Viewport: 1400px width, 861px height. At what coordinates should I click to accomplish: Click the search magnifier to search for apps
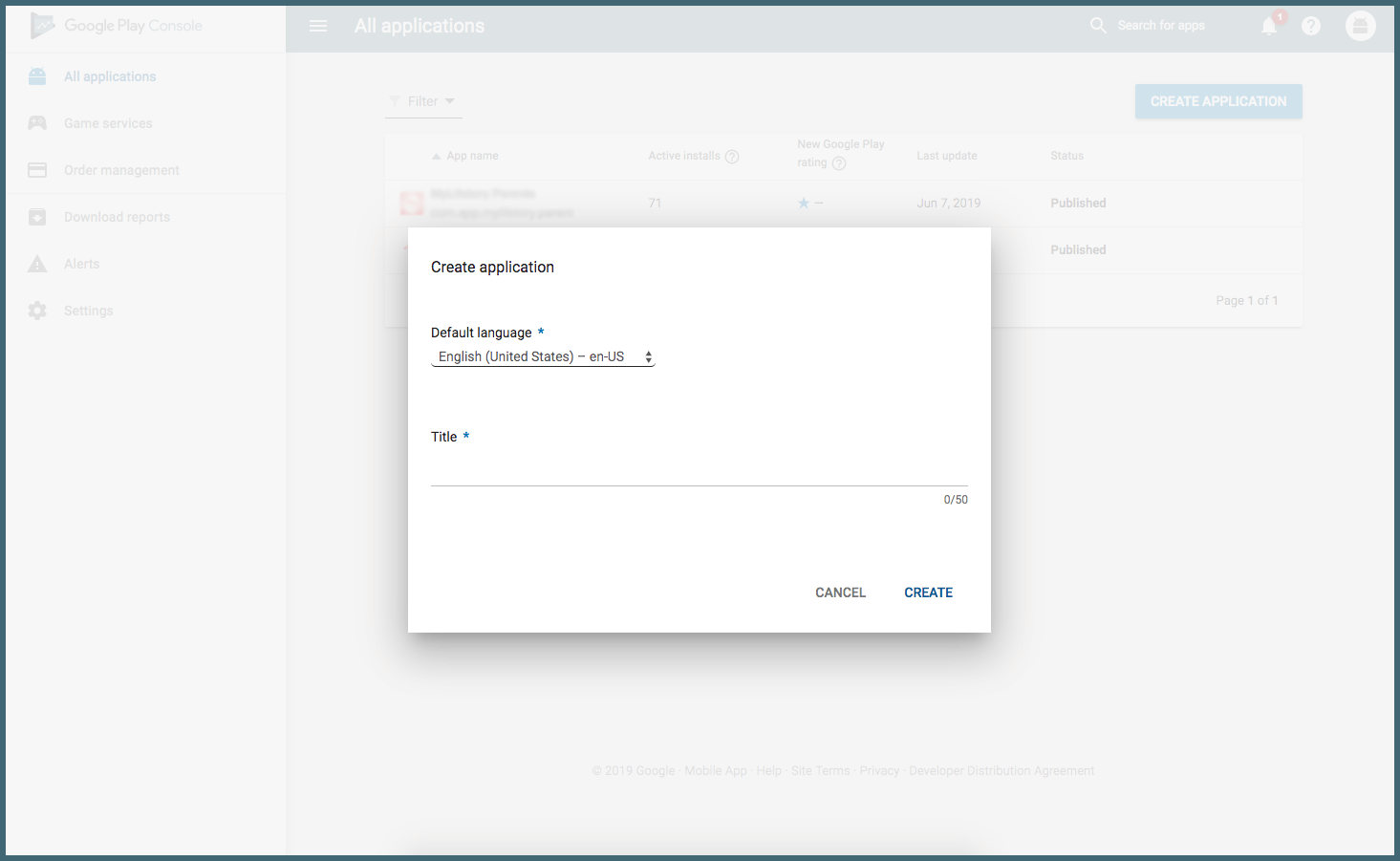(x=1097, y=25)
